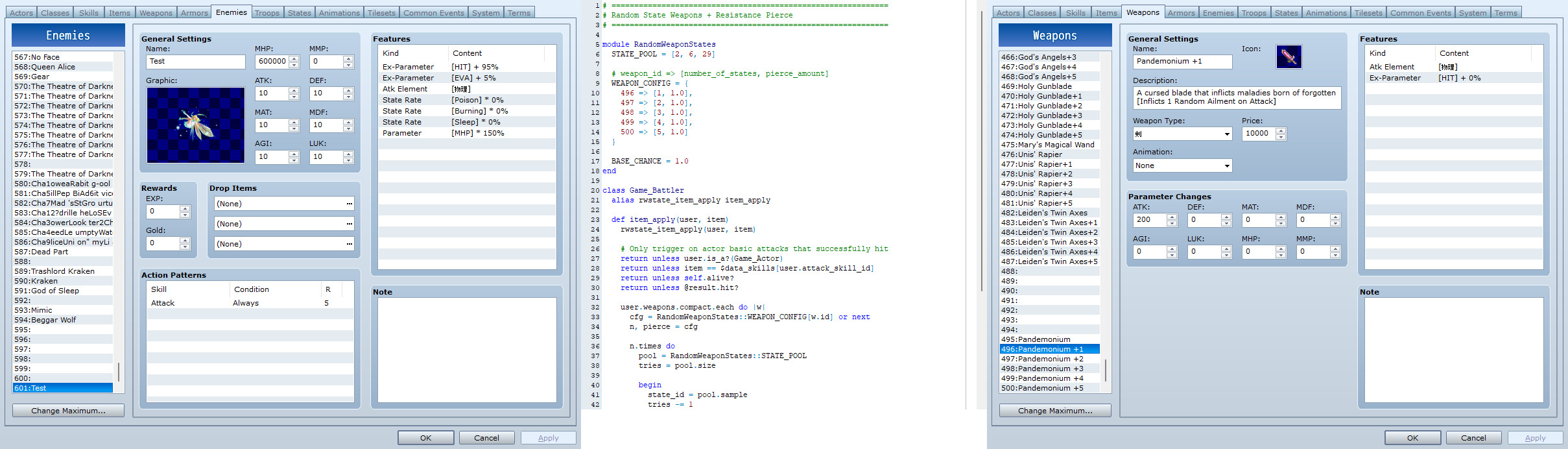Click the Test enemy graphic thumbnail

pyautogui.click(x=196, y=125)
